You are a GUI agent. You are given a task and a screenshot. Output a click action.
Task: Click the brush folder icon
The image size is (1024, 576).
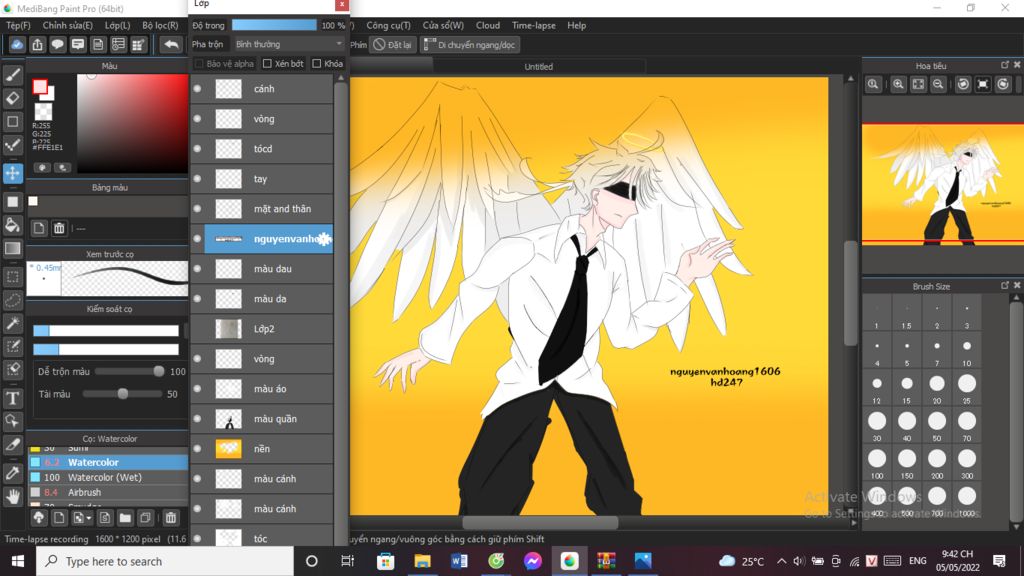coord(125,518)
